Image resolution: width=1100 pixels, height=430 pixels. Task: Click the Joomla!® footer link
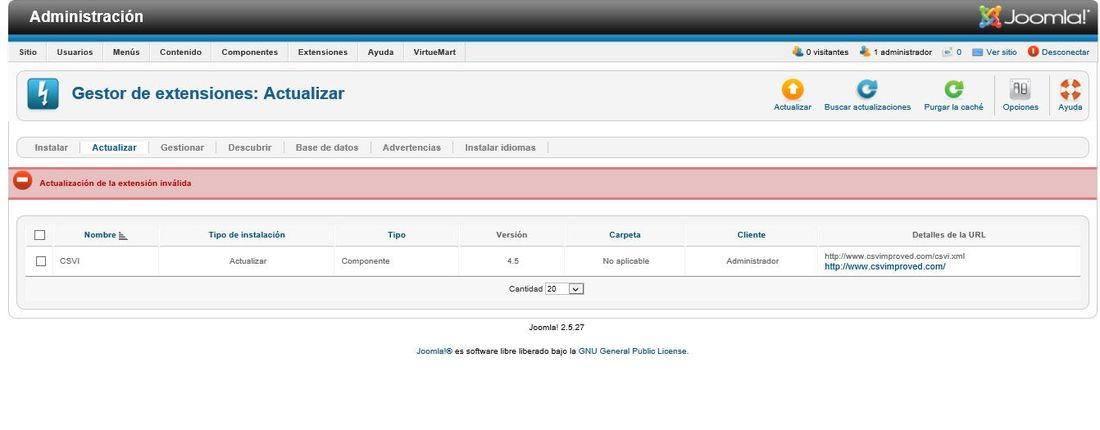pyautogui.click(x=434, y=351)
